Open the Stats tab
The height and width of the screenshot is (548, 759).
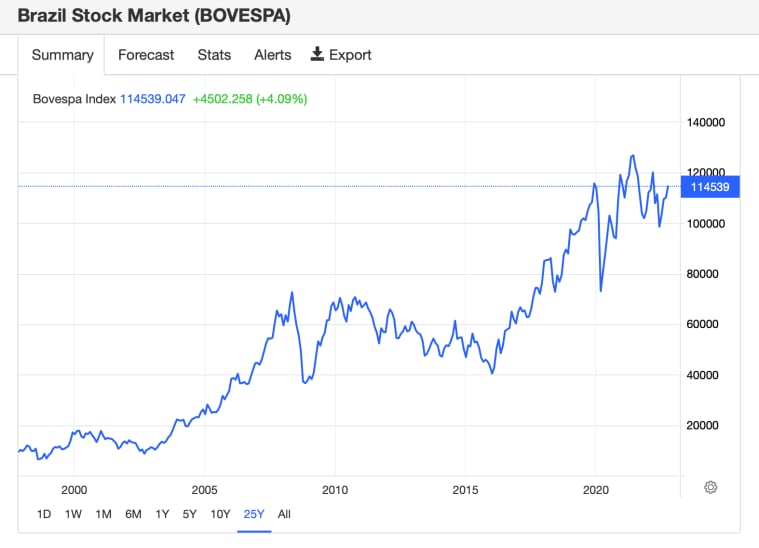214,55
